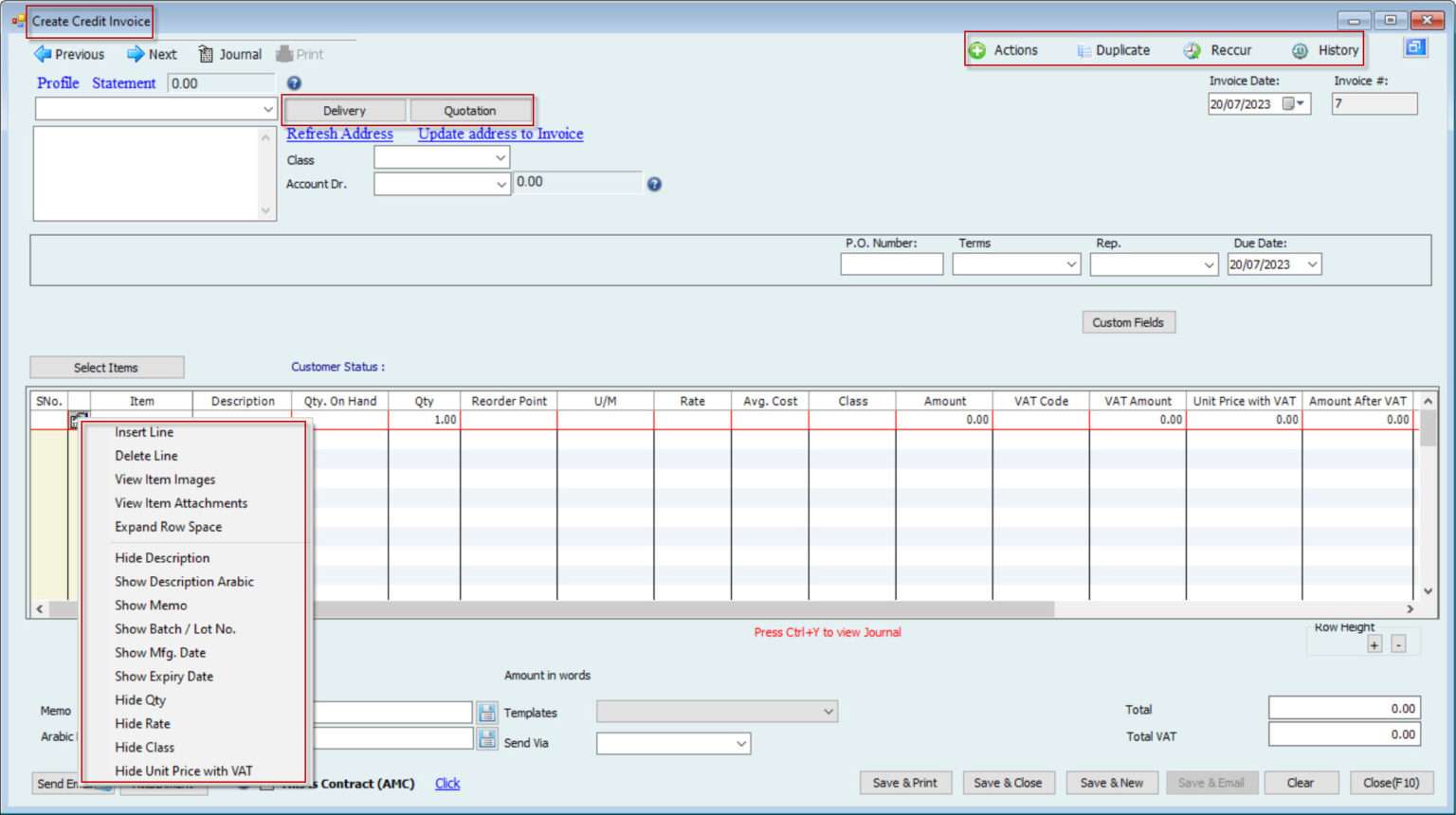Click help icon beside Account Dr. amount
The image size is (1456, 815).
(654, 185)
